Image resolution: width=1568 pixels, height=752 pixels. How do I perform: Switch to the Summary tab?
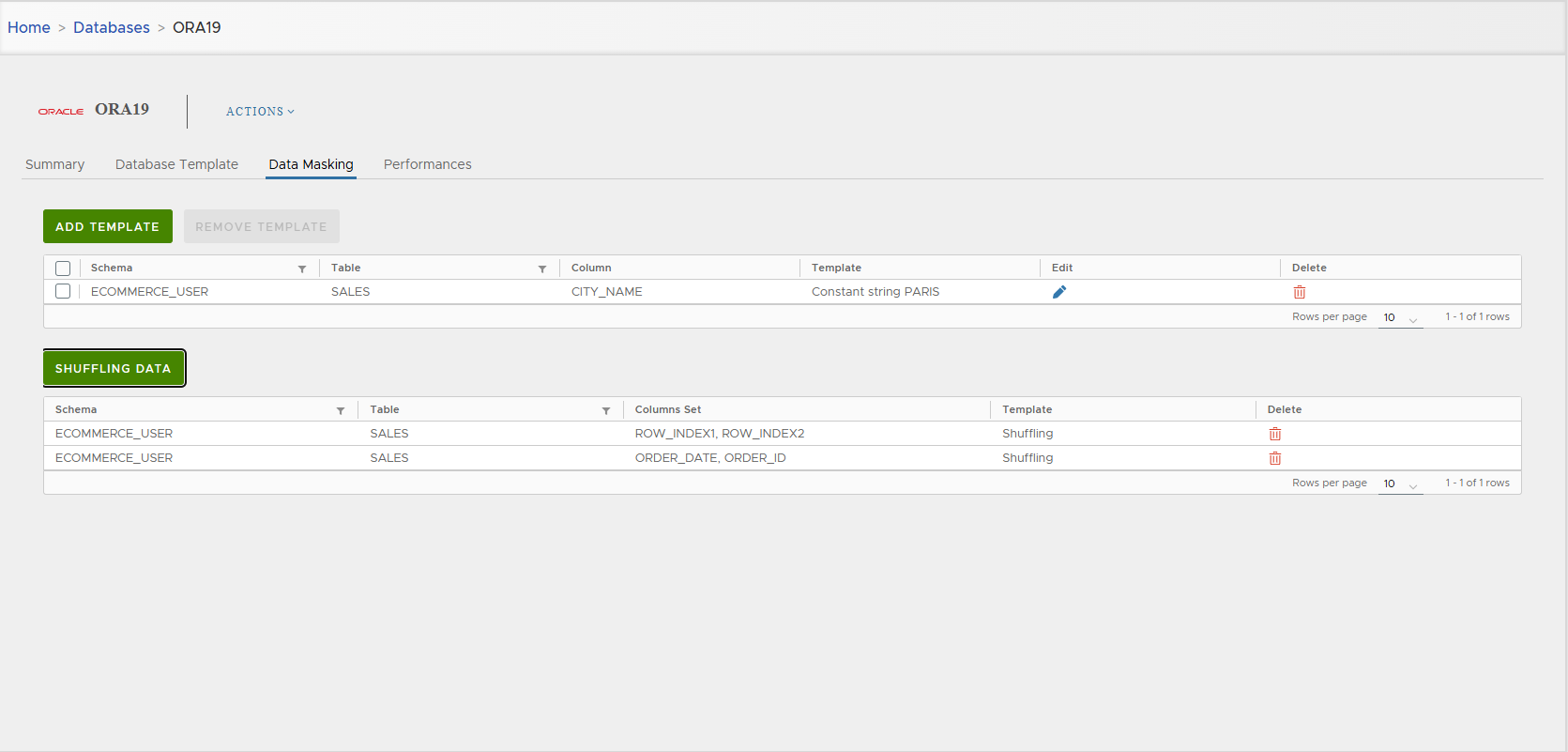pyautogui.click(x=54, y=164)
